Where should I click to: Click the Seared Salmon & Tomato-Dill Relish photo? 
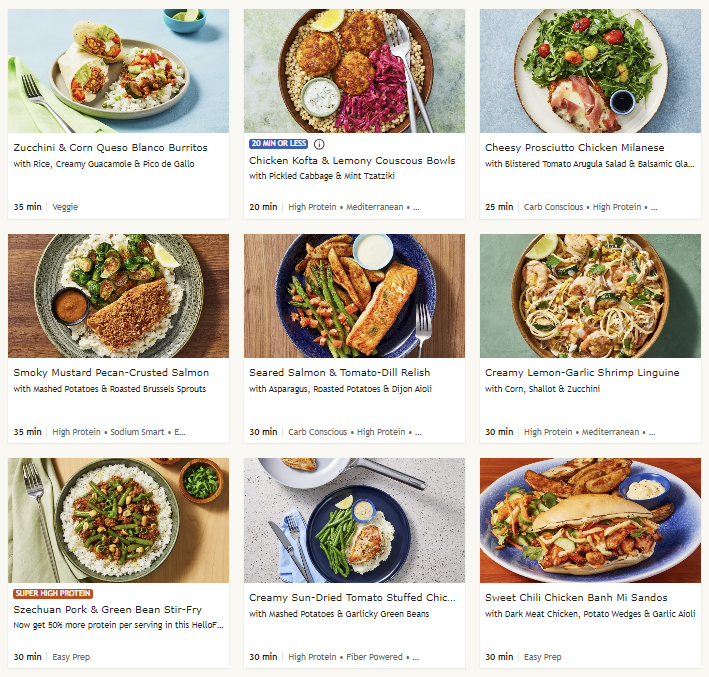coord(354,296)
